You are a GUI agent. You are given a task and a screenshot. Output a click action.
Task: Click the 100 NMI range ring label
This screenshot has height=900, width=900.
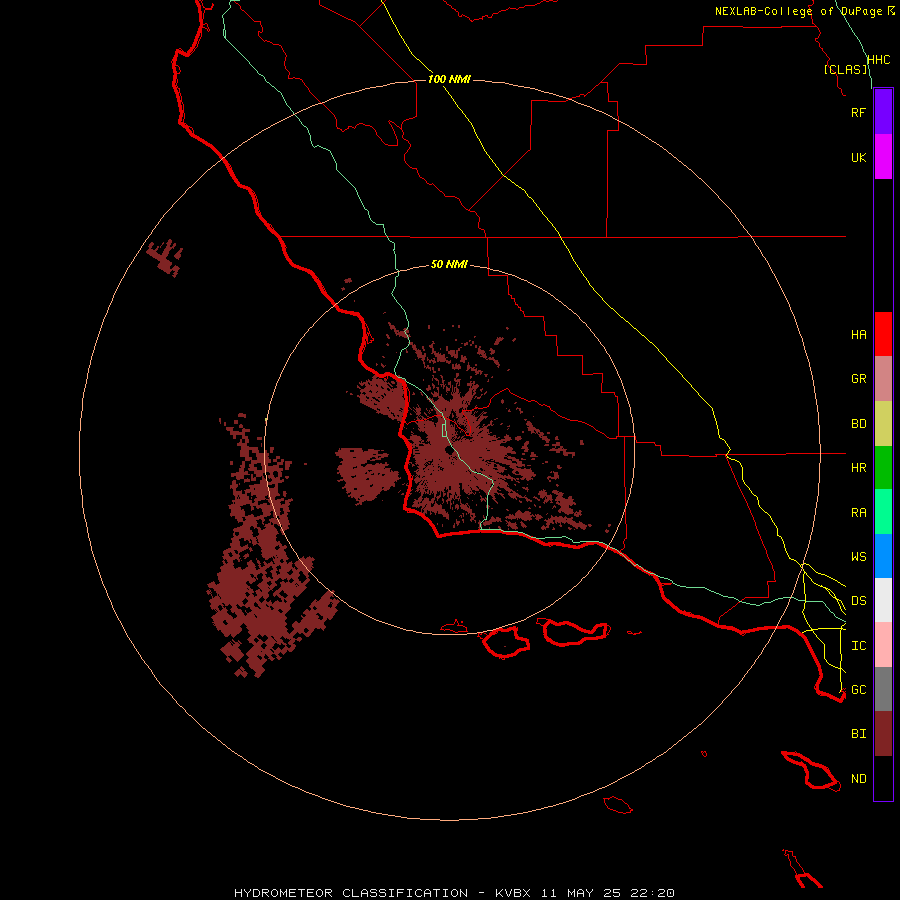(449, 79)
